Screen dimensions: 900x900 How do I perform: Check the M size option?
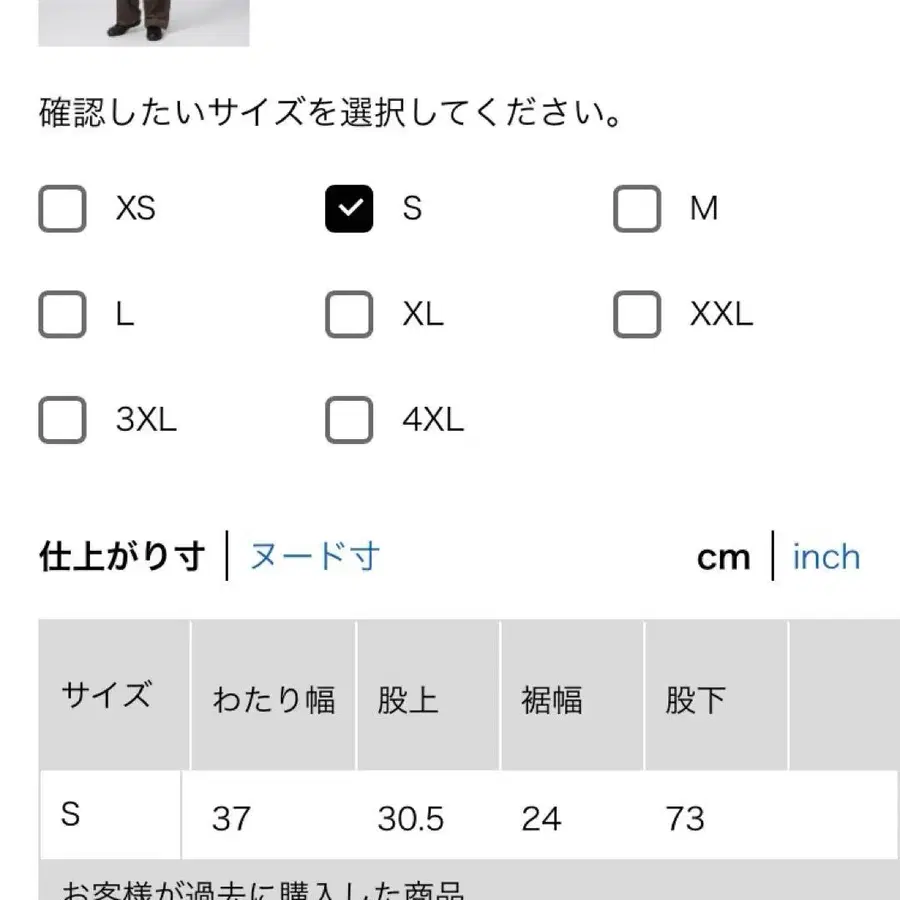tap(636, 209)
